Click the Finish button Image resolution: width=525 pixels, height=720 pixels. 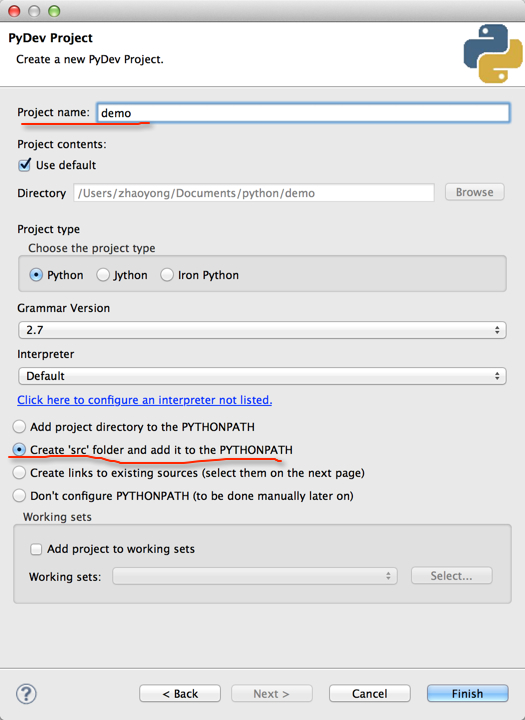tap(468, 693)
